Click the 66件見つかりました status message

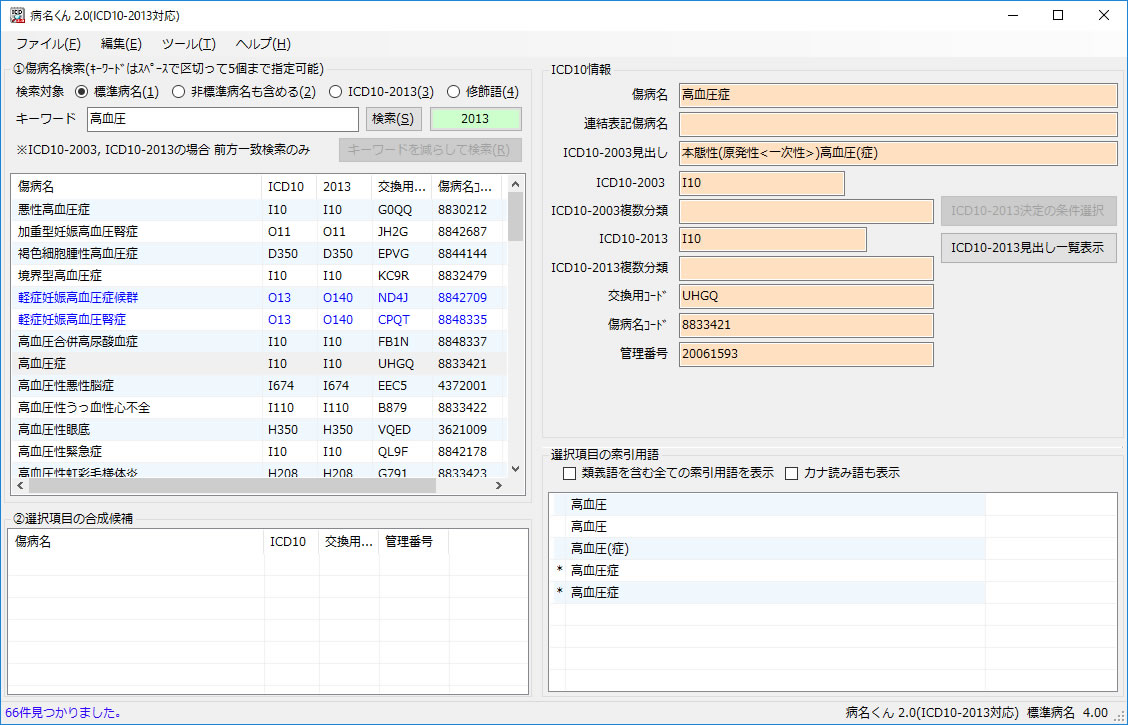coord(63,713)
